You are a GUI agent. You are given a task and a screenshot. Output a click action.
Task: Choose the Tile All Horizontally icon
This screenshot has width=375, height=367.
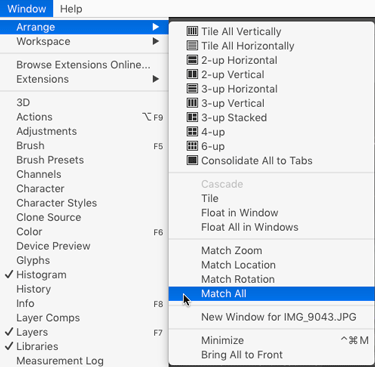point(192,46)
